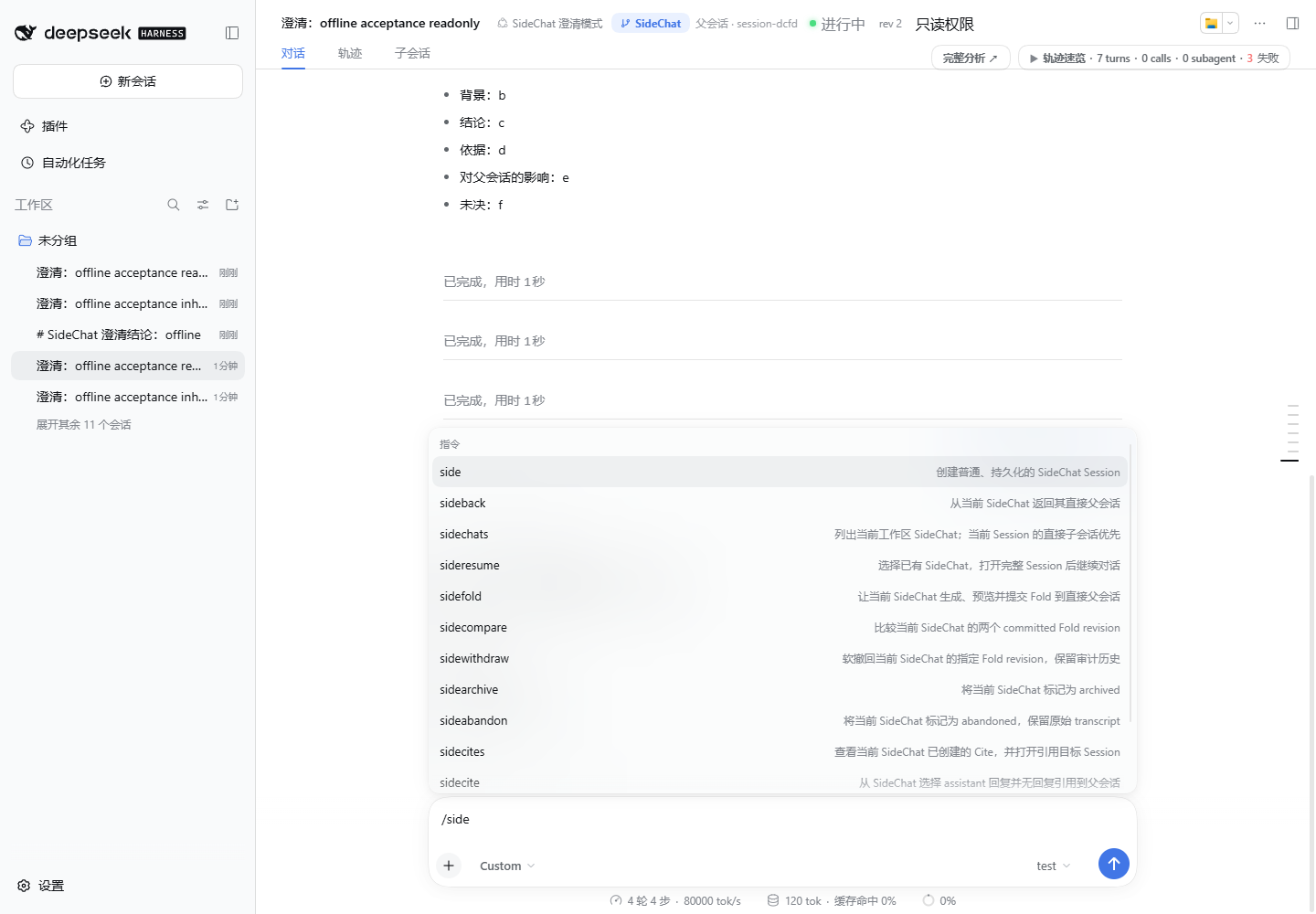The width and height of the screenshot is (1316, 914).
Task: Focus the message input containing /side
Action: pos(782,820)
